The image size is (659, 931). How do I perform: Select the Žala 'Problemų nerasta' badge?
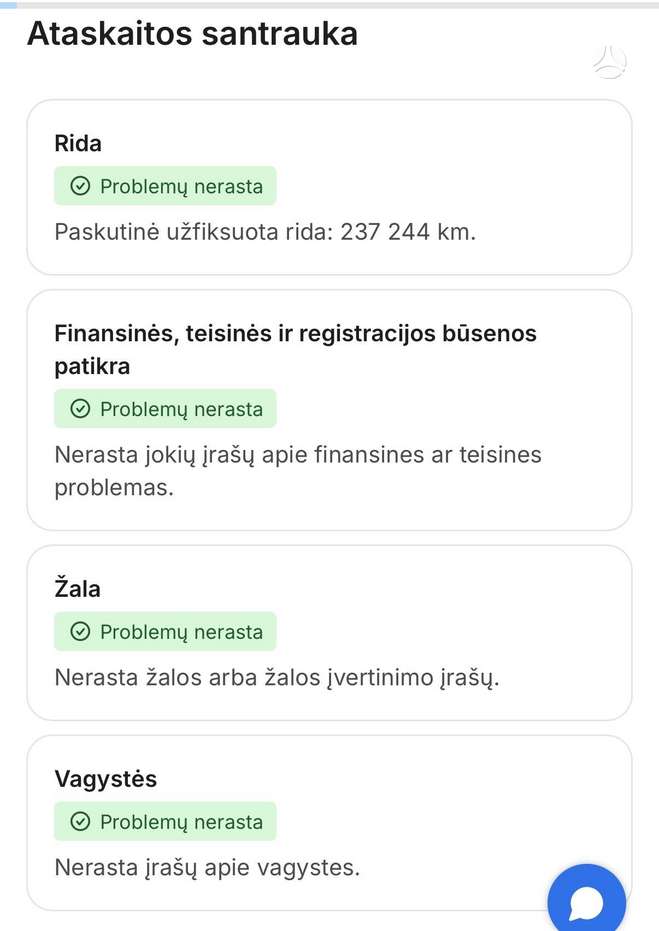[x=165, y=631]
